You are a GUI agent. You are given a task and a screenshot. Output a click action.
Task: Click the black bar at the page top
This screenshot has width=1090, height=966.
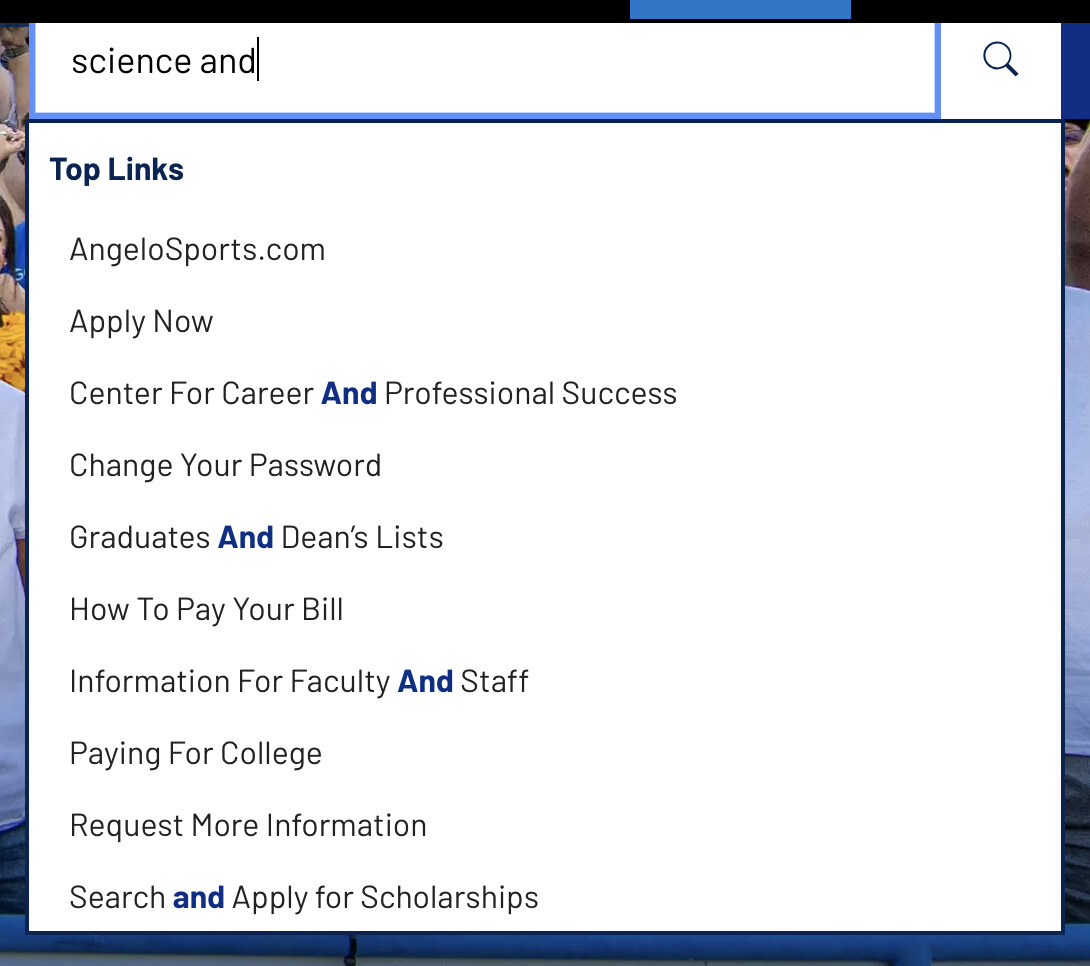(x=300, y=10)
